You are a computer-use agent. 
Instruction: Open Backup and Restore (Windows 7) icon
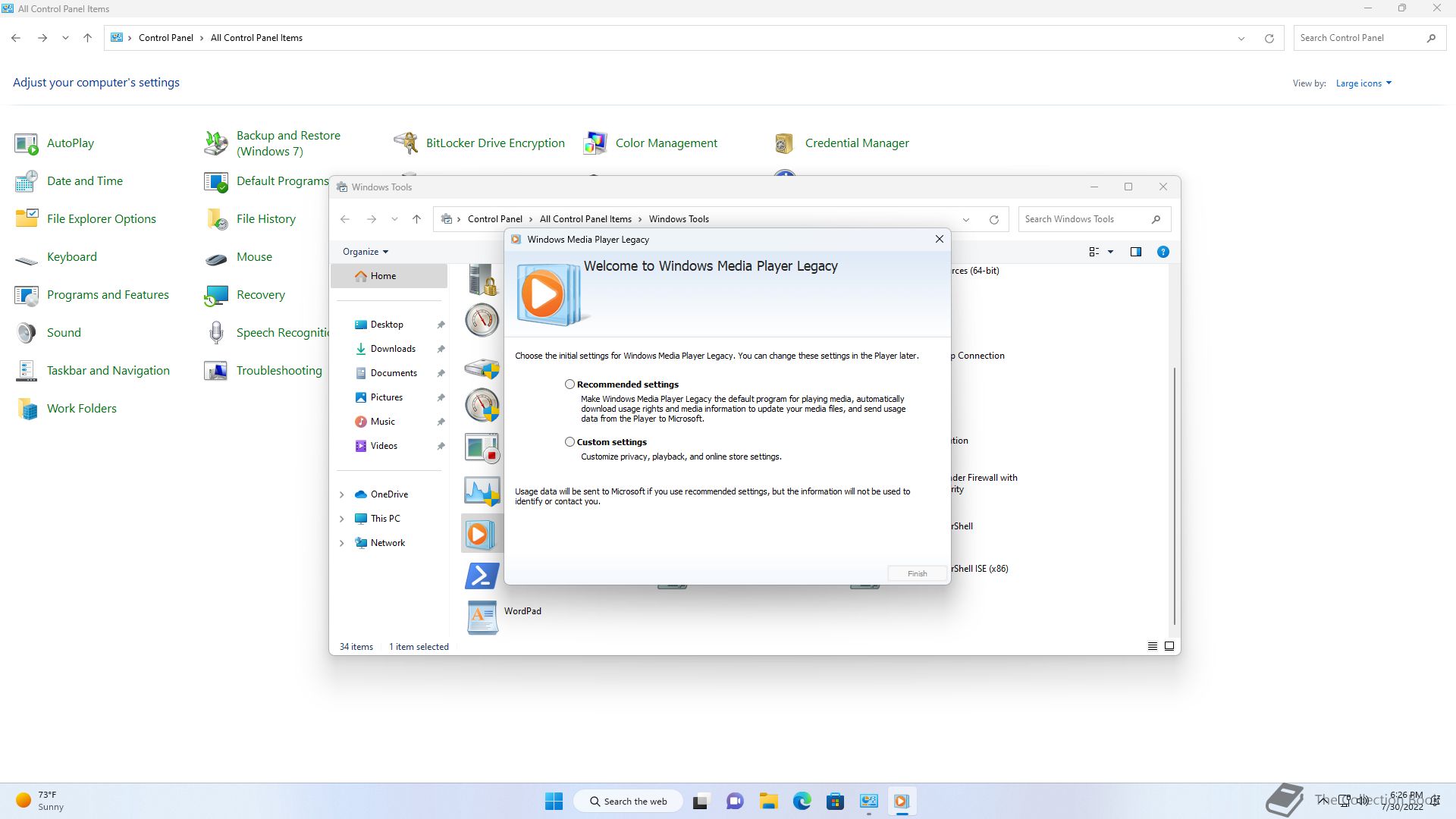(216, 143)
